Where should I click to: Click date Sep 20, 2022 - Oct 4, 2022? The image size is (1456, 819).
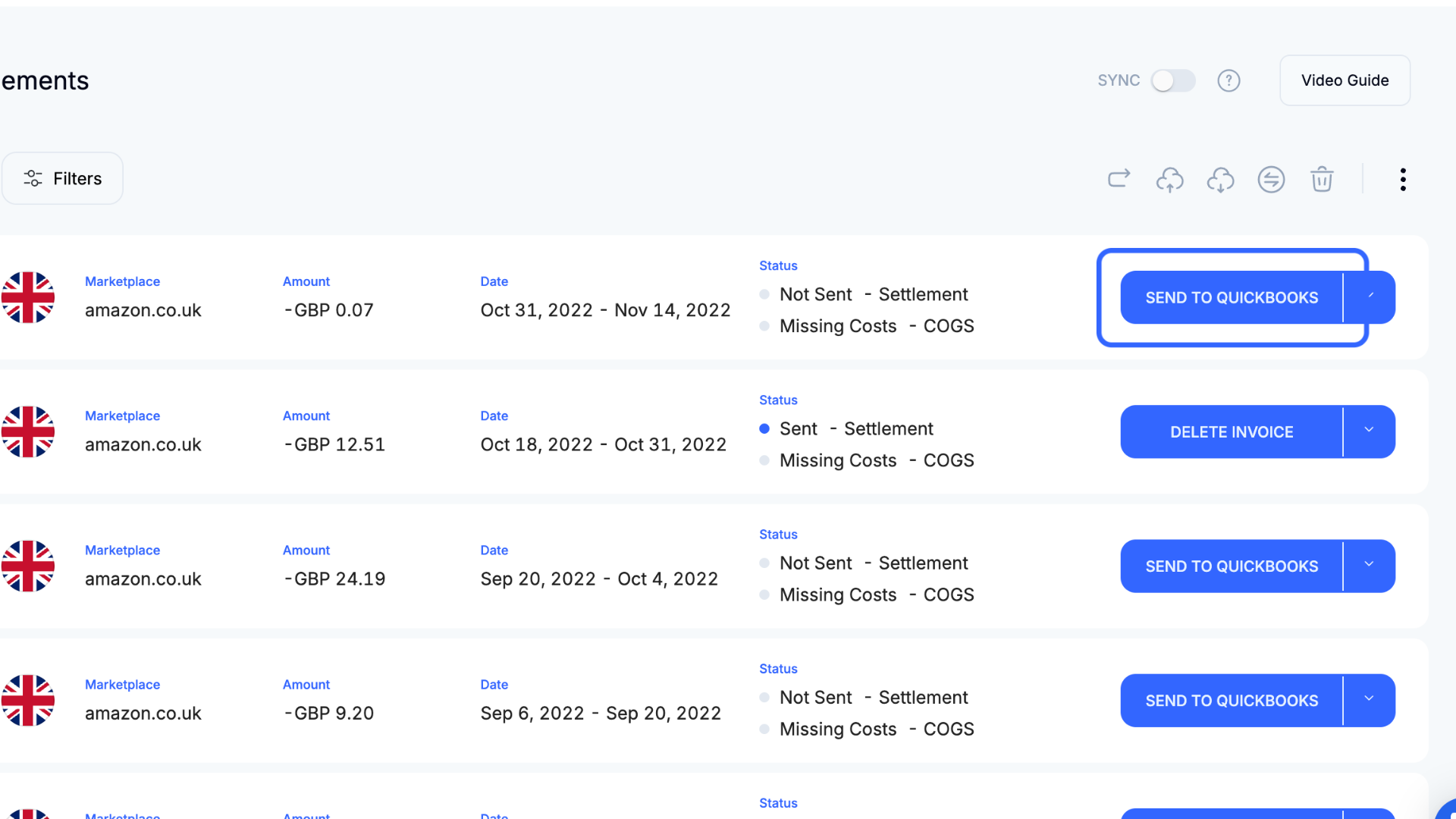coord(599,579)
